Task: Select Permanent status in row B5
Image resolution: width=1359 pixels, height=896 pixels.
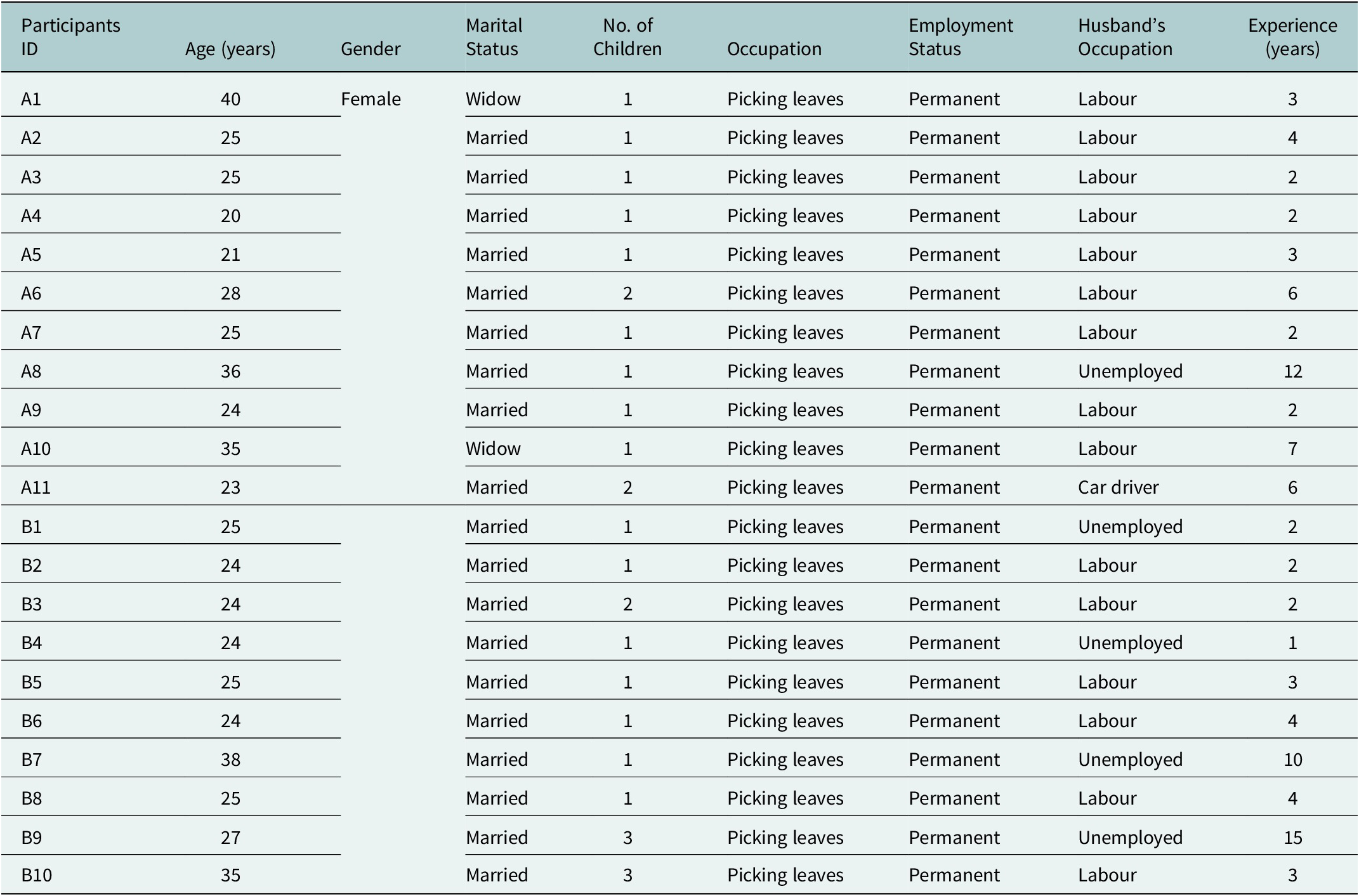Action: point(954,682)
